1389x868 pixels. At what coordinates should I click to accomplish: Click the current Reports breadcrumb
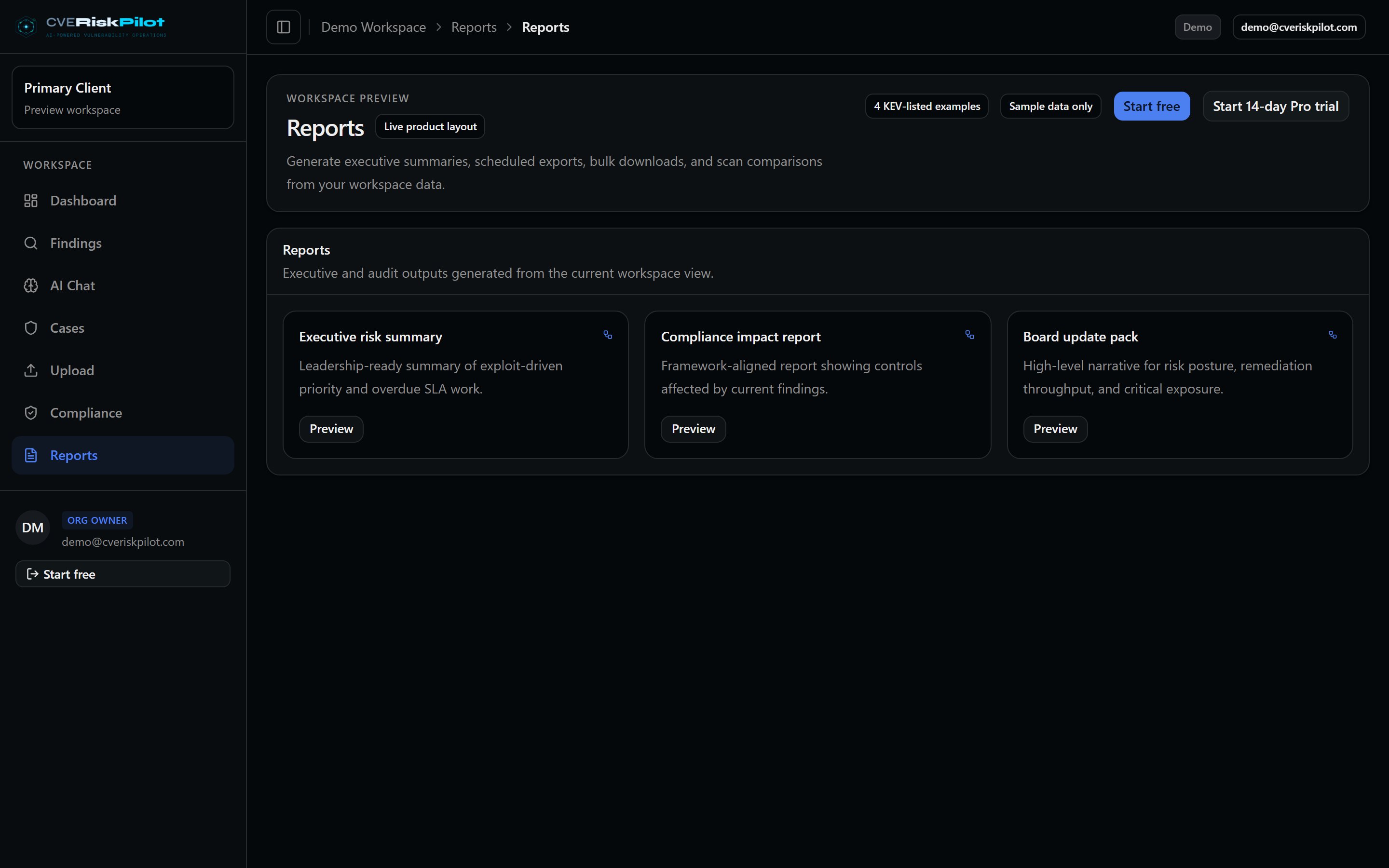(545, 27)
